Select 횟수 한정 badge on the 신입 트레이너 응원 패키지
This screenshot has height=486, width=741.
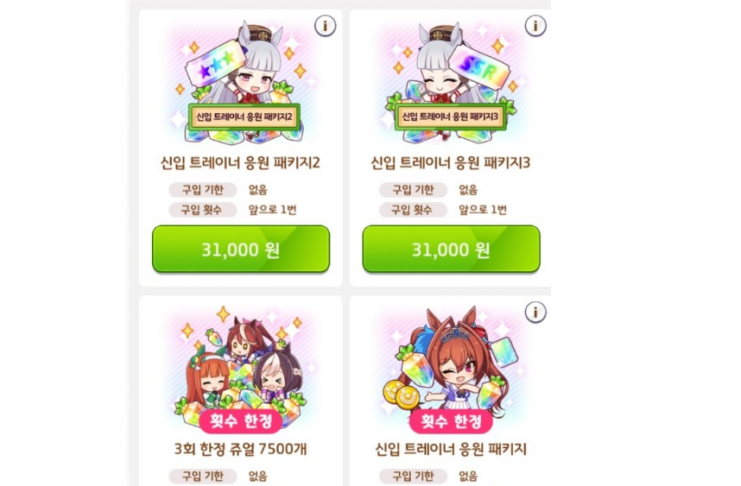tap(451, 421)
